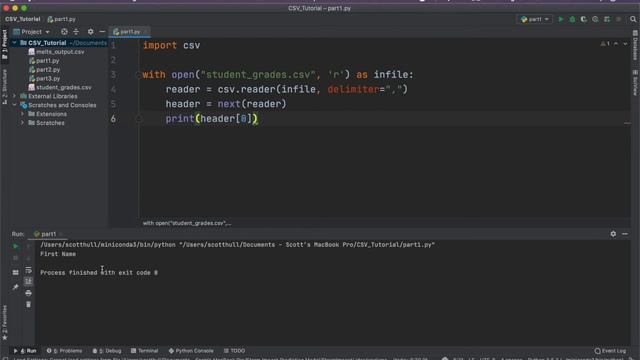
Task: Click part1.py breadcrumb in navigation bar
Action: (x=61, y=19)
